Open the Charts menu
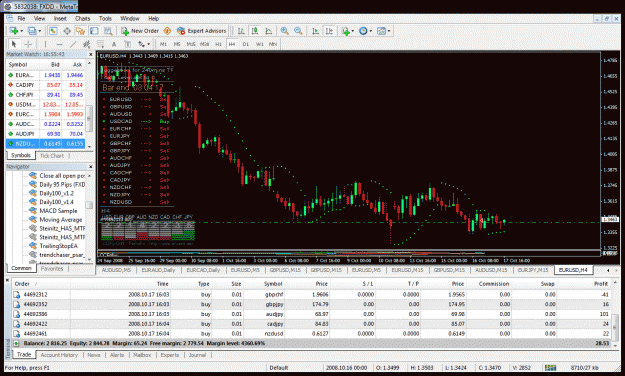Image resolution: width=625 pixels, height=376 pixels. pyautogui.click(x=83, y=18)
